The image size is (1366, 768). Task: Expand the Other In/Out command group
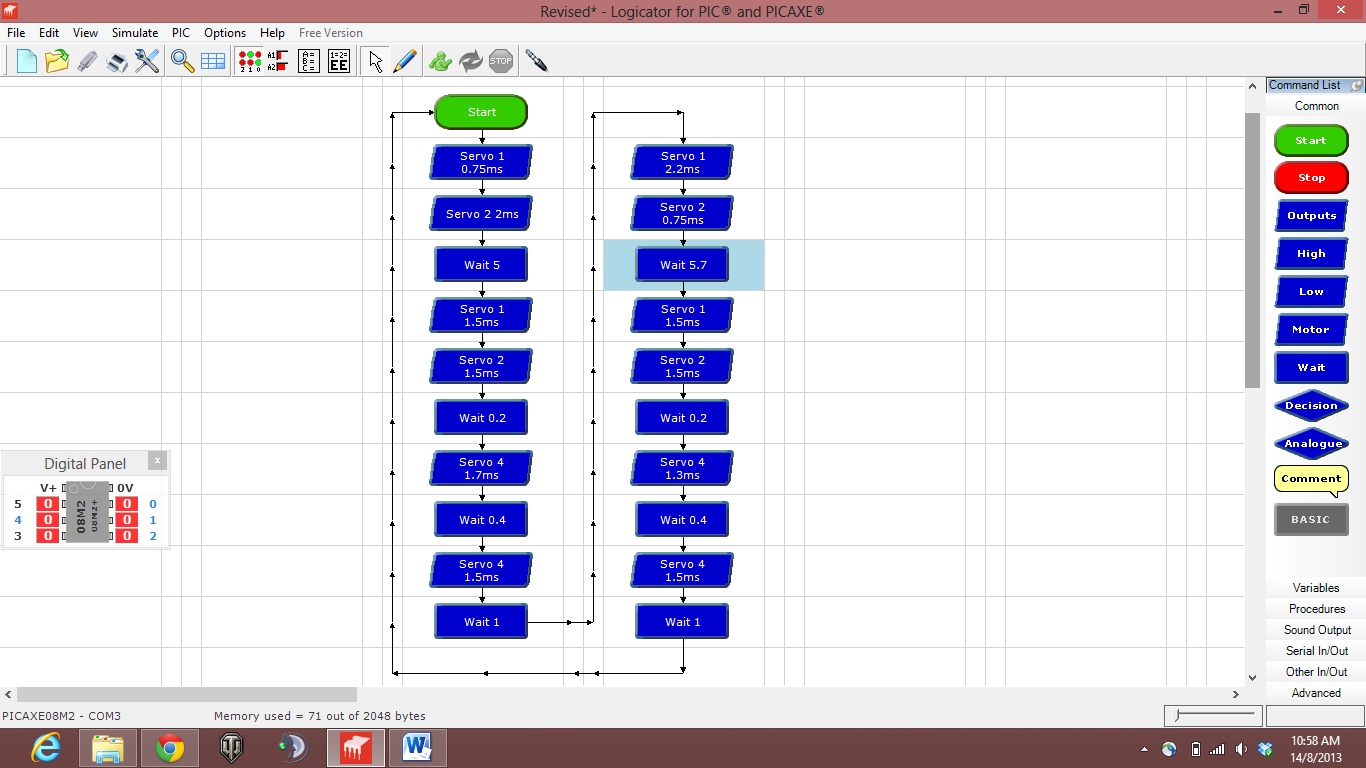coord(1315,672)
